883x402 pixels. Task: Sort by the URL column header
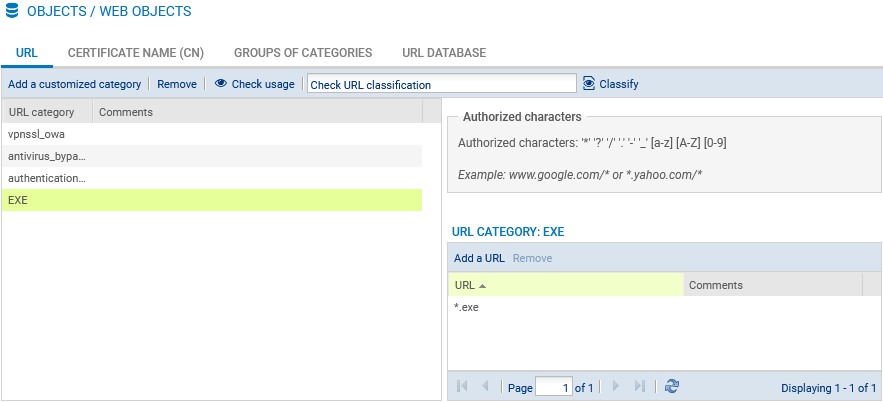(565, 285)
